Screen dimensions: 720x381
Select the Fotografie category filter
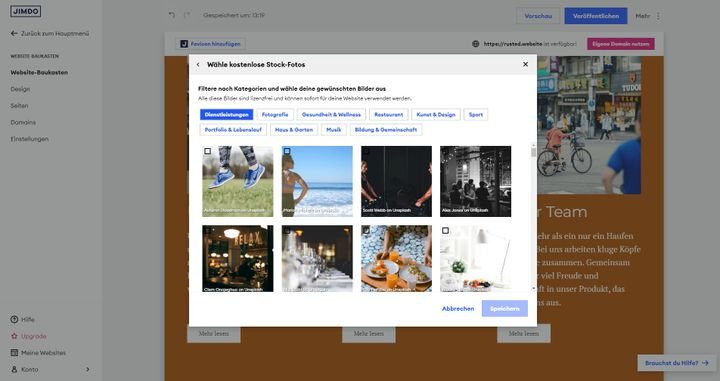pos(275,115)
